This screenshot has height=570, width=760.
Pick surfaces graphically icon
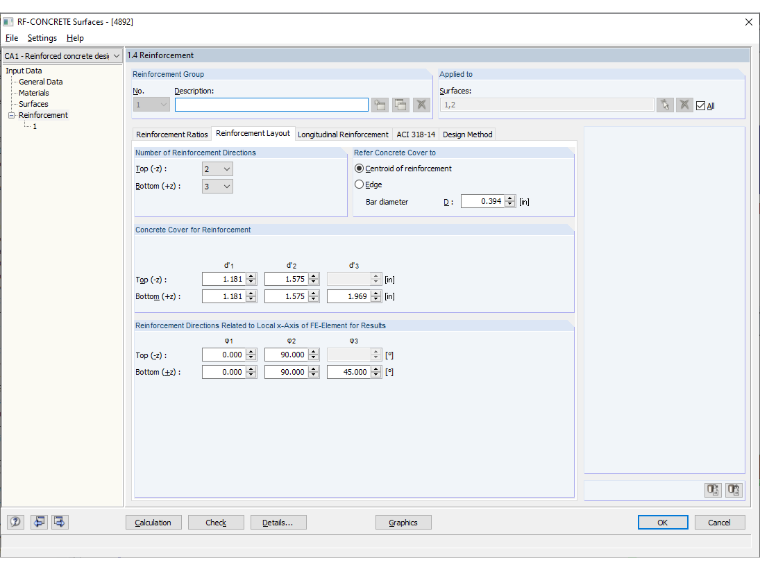tap(665, 105)
